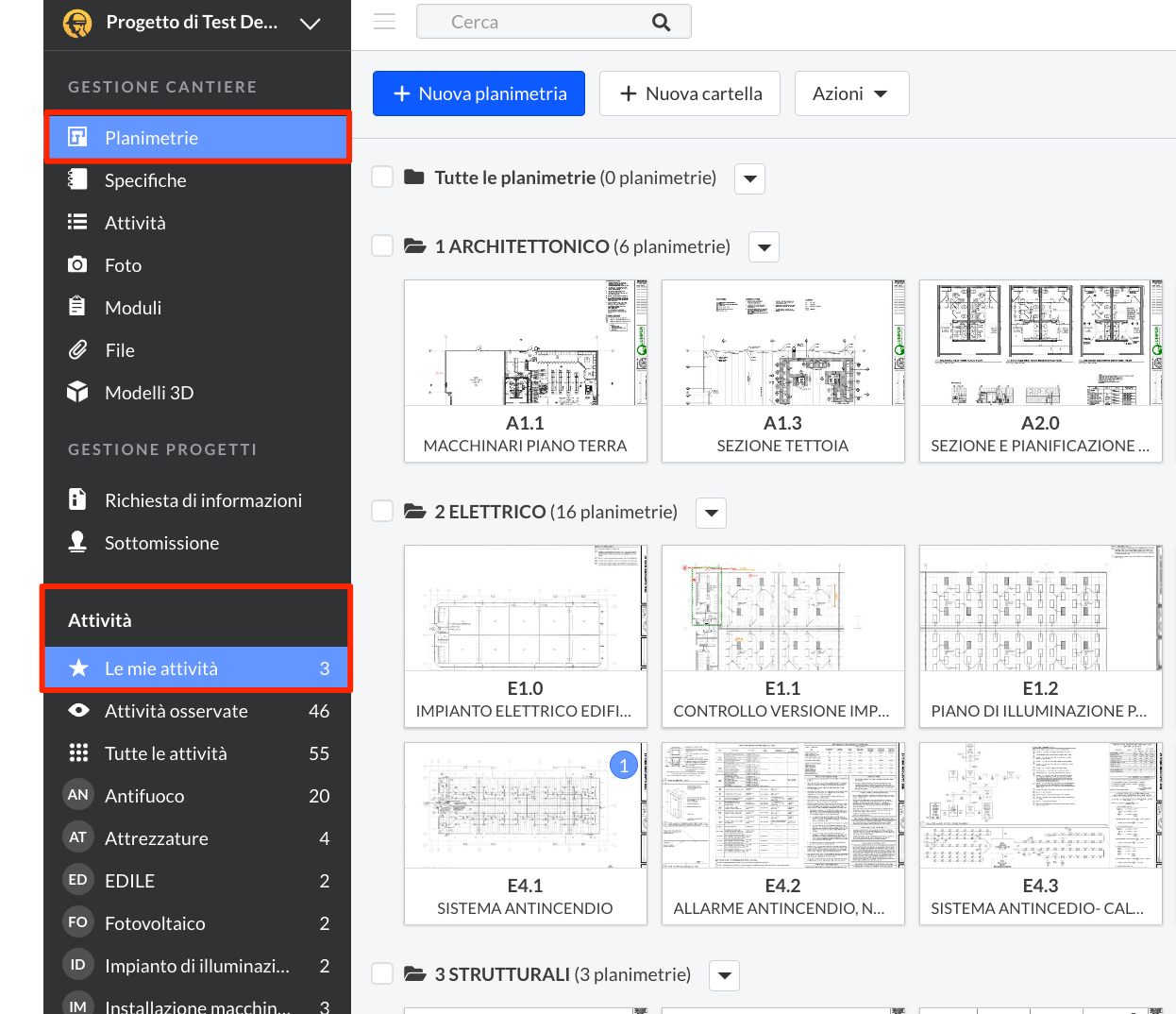The height and width of the screenshot is (1014, 1176).
Task: Click the Moduli clipboard icon
Action: (77, 307)
